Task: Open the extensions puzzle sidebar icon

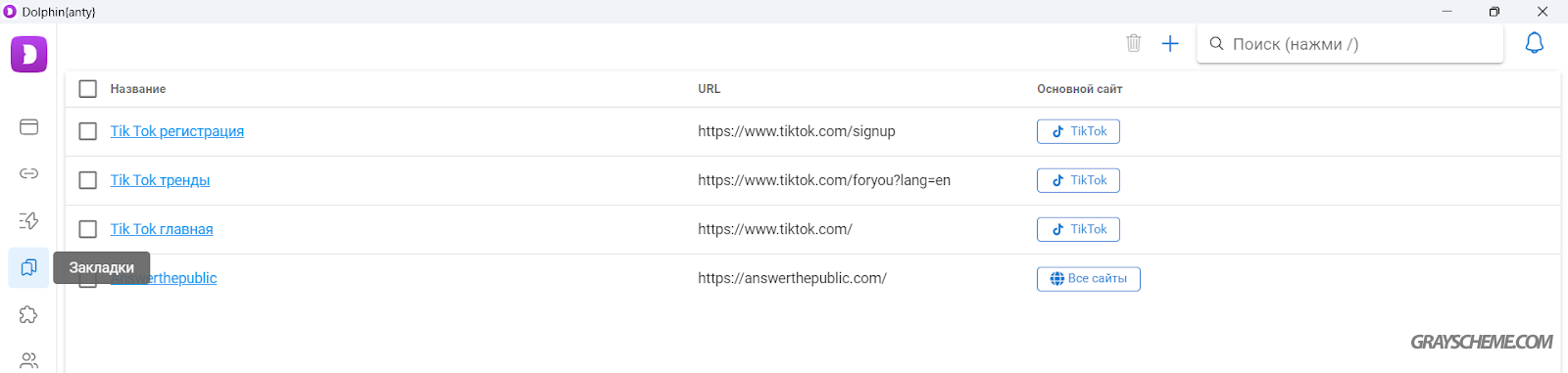Action: pyautogui.click(x=29, y=314)
